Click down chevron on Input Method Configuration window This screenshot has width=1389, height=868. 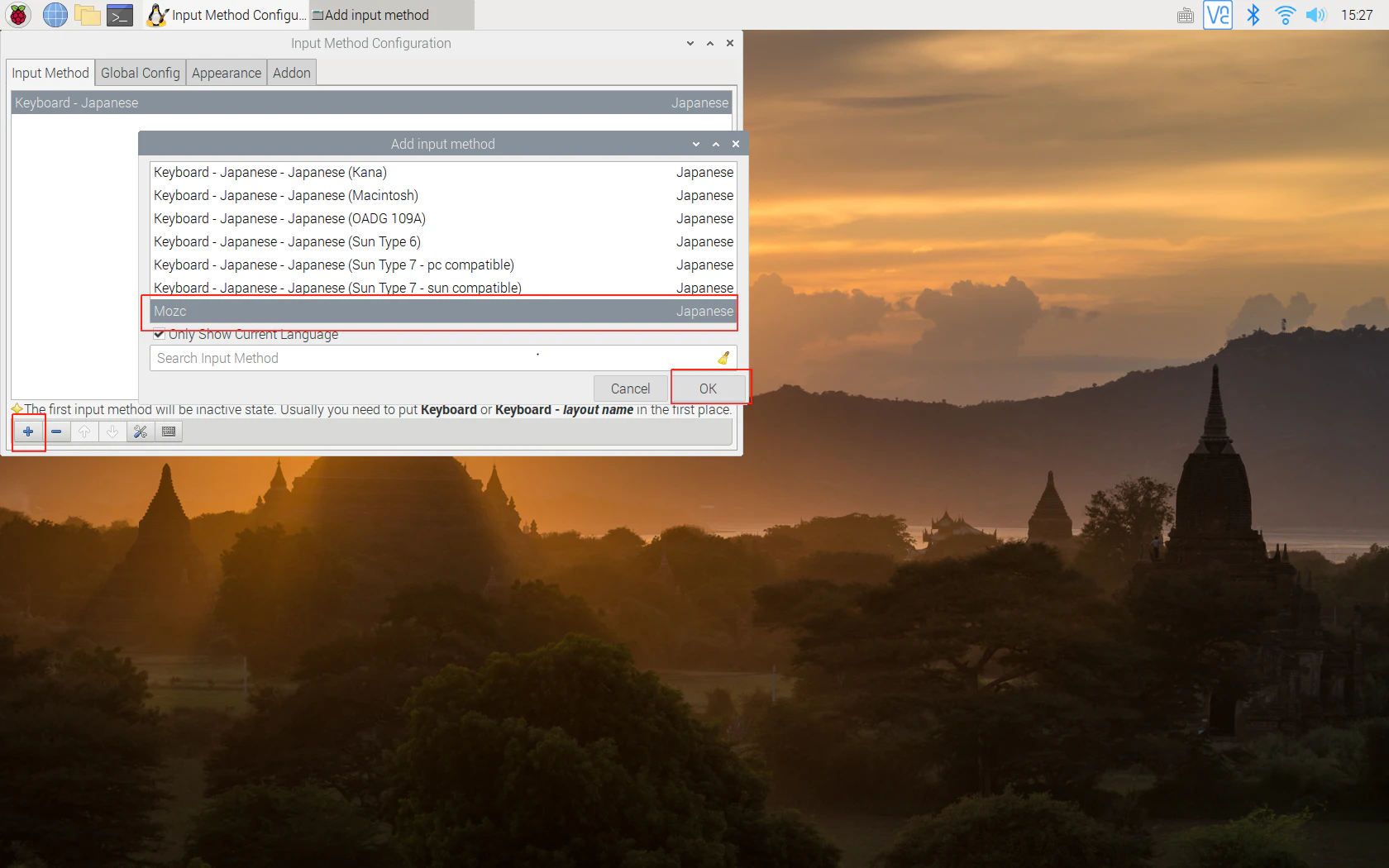(690, 43)
